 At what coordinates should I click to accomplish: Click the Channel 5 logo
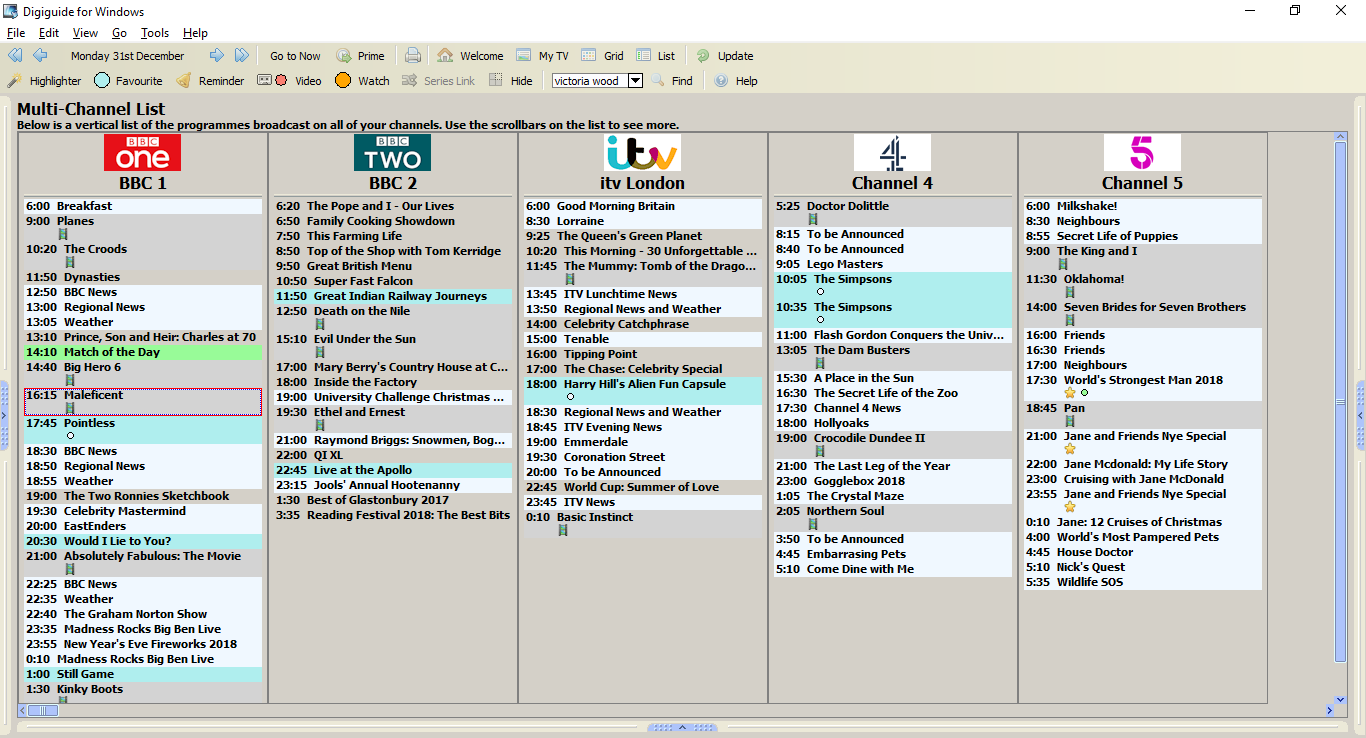click(x=1142, y=153)
